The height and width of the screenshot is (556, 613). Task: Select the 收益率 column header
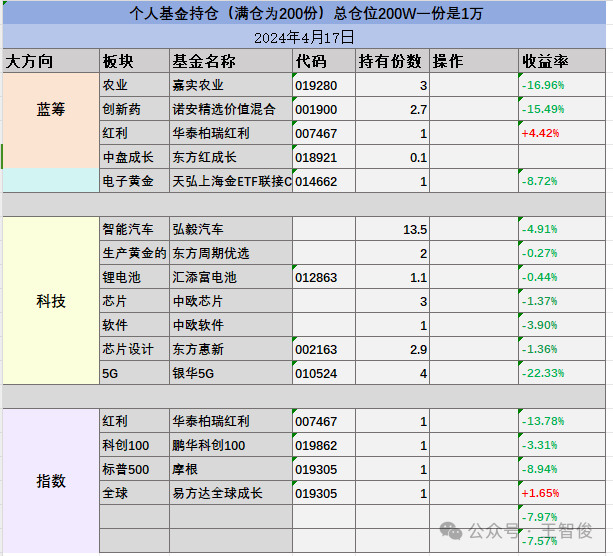coord(562,61)
